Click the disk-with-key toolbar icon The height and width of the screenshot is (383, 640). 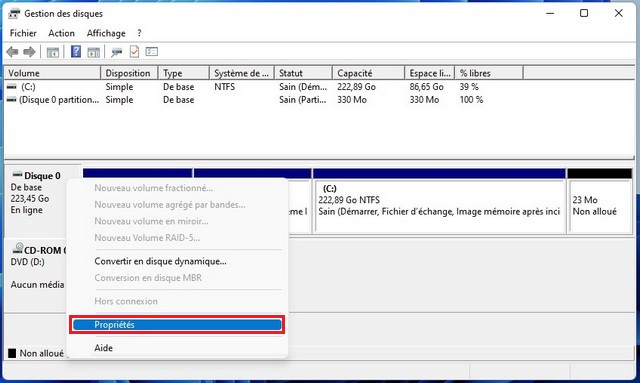[117, 52]
